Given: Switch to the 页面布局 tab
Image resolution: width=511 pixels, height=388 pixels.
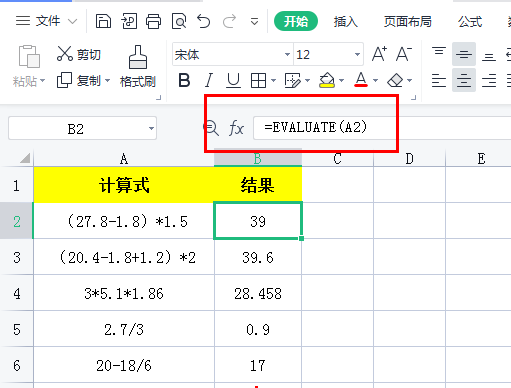Looking at the screenshot, I should 408,22.
